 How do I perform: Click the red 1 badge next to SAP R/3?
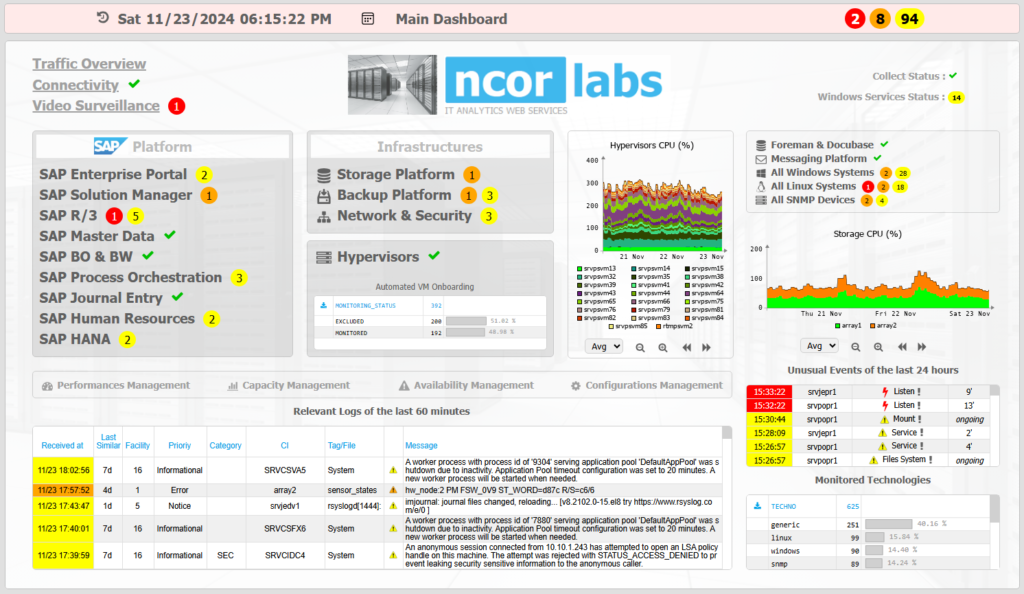point(114,216)
